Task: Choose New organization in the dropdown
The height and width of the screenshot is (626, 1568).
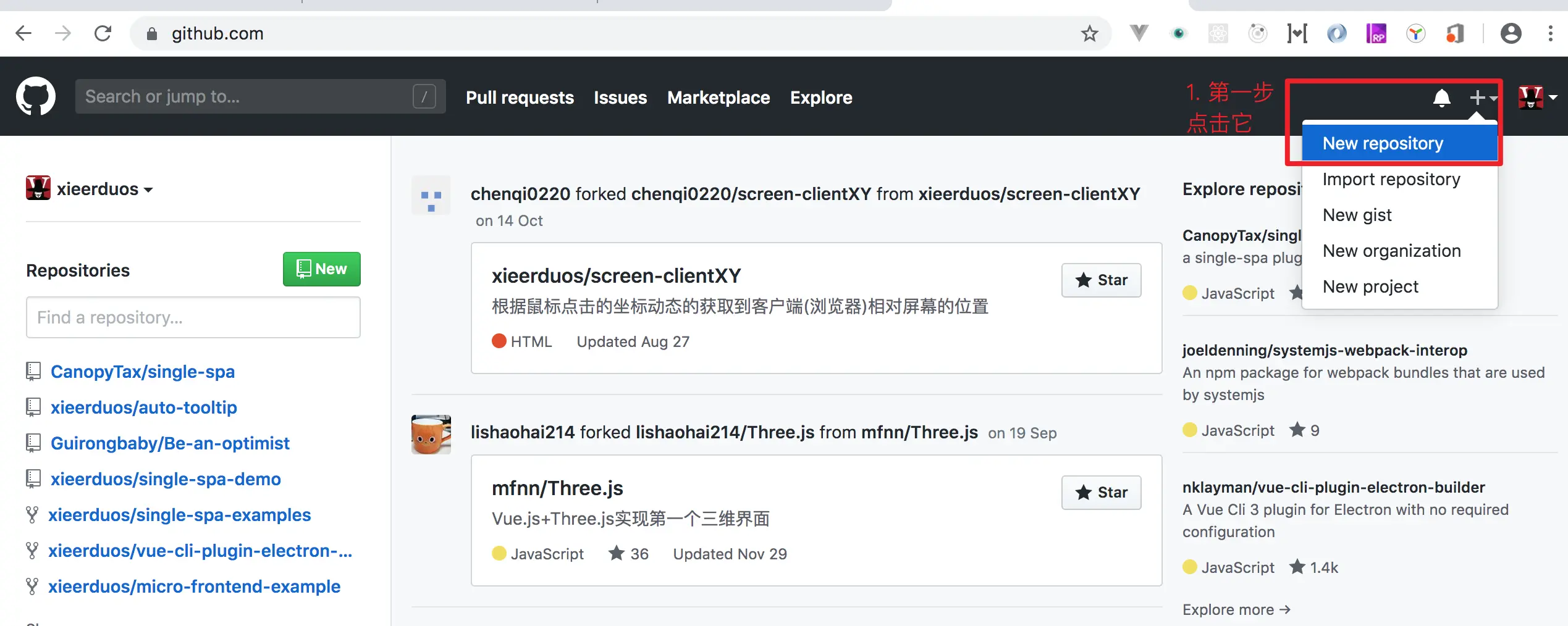Action: coord(1400,251)
